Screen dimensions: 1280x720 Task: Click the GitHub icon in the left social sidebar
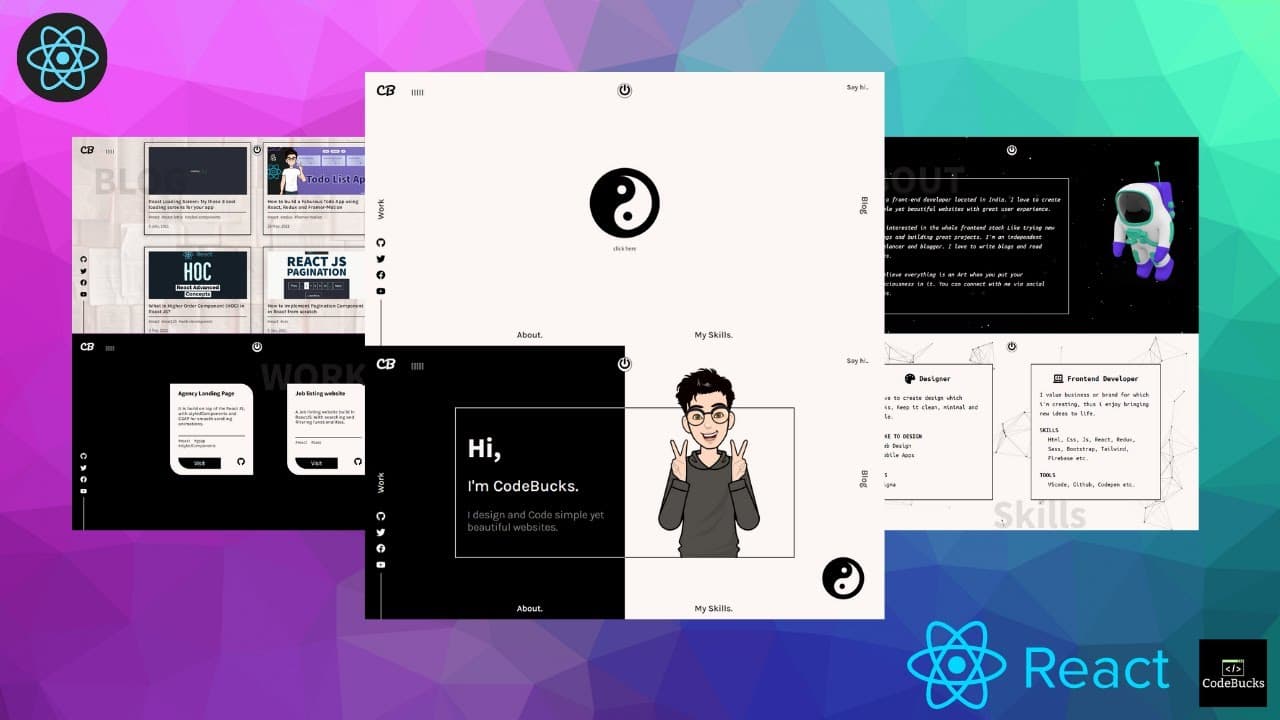point(380,515)
